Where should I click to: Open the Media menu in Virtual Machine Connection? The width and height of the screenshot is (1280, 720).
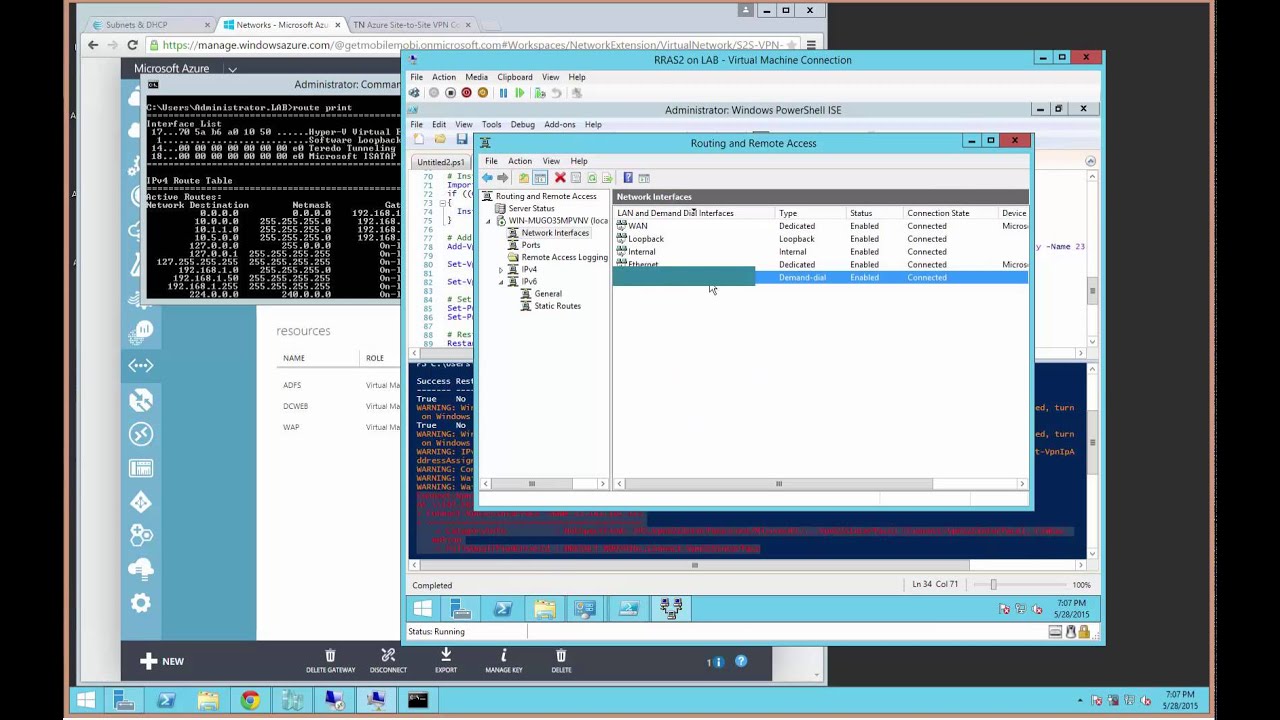coord(476,77)
